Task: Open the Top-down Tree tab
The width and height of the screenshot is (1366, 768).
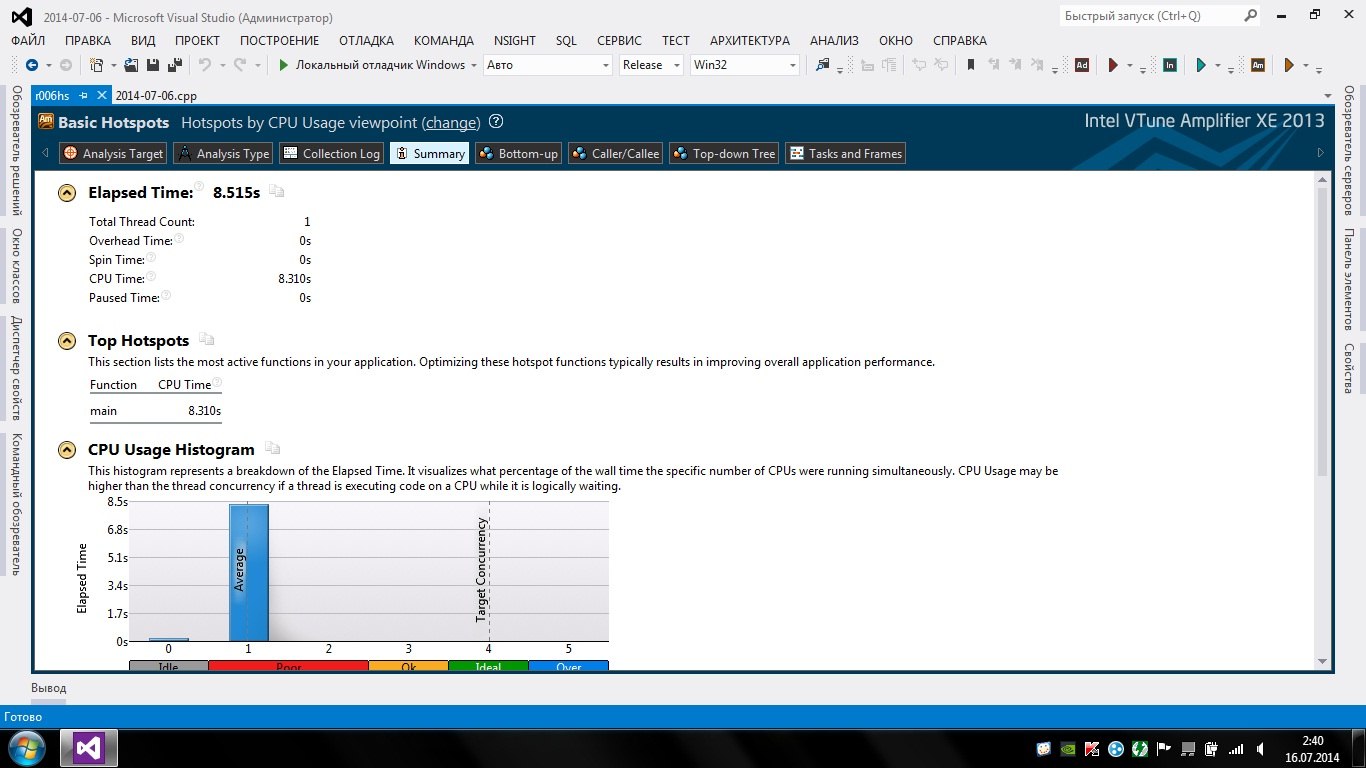Action: click(724, 153)
